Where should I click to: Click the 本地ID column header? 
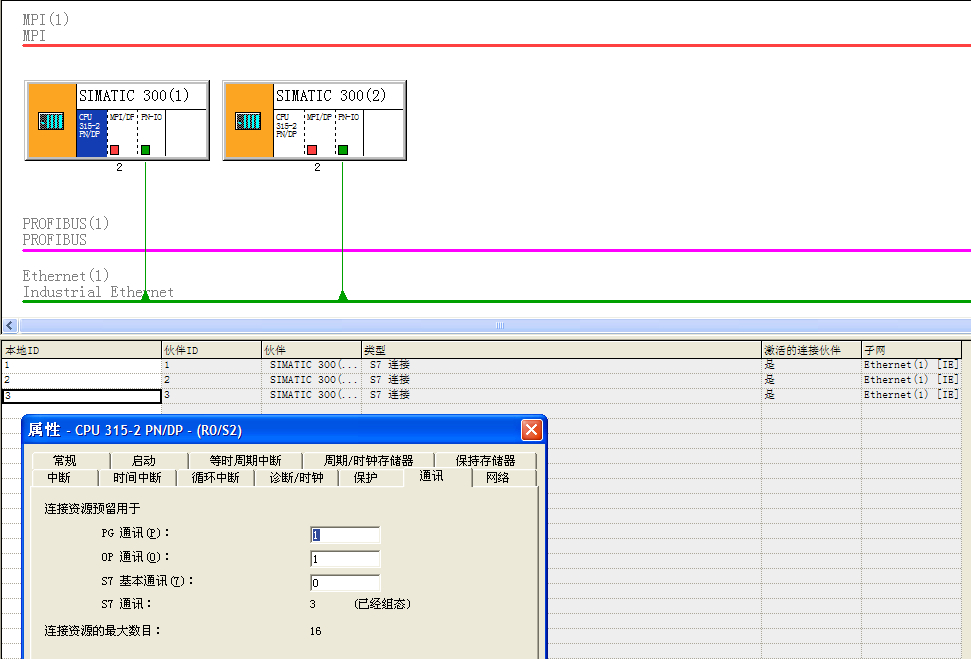coord(81,350)
